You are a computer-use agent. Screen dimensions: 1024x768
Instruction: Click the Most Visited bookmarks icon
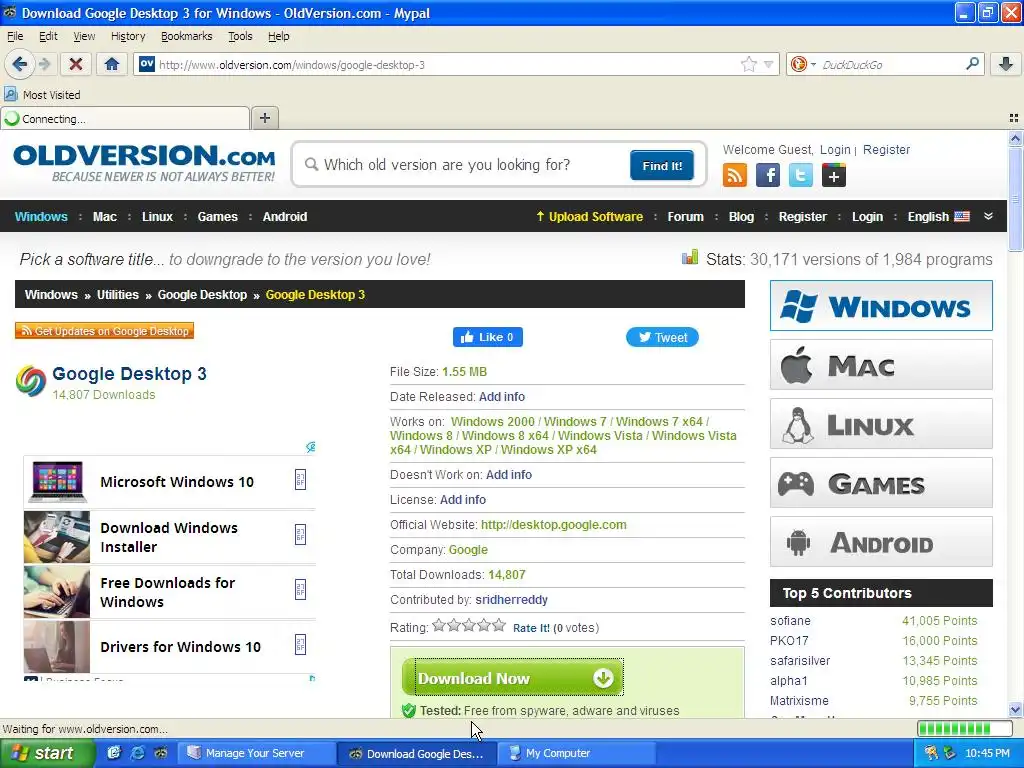pyautogui.click(x=10, y=95)
